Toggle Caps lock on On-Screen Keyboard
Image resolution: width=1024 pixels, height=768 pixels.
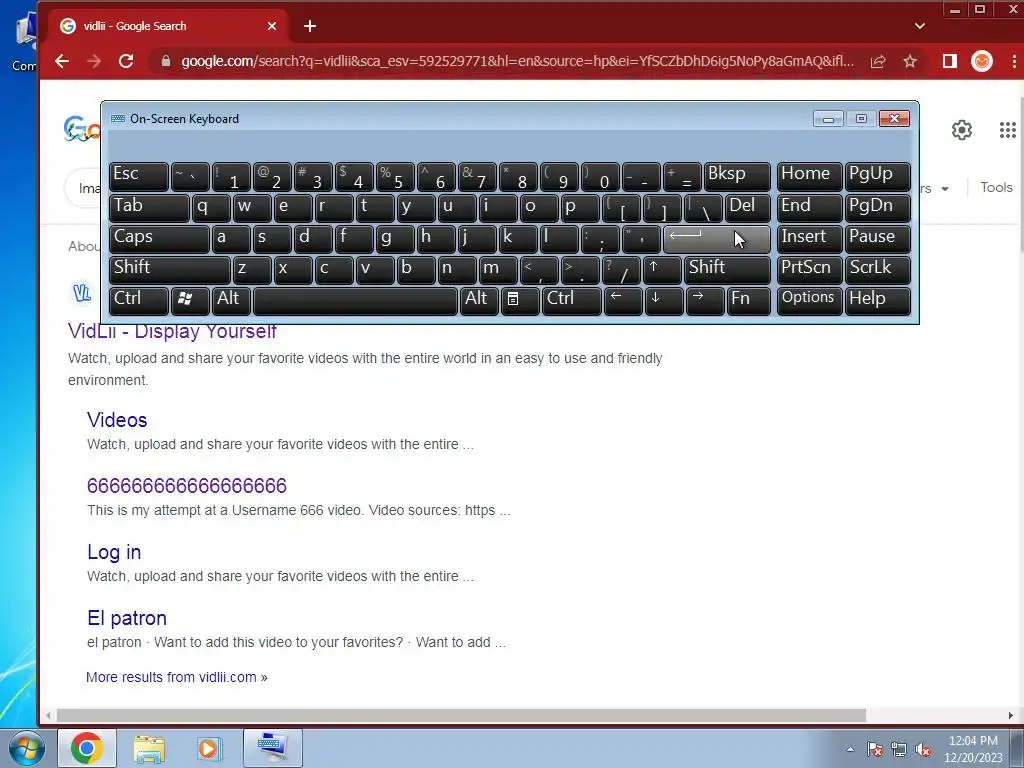pyautogui.click(x=159, y=238)
